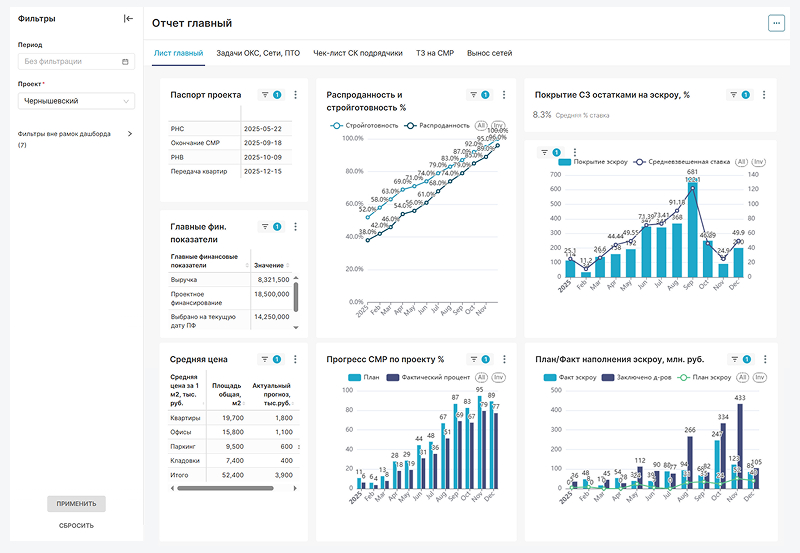Click filter icon on План/Факт наполнения эскроу card
Viewport: 800px width, 553px height.
pos(735,359)
